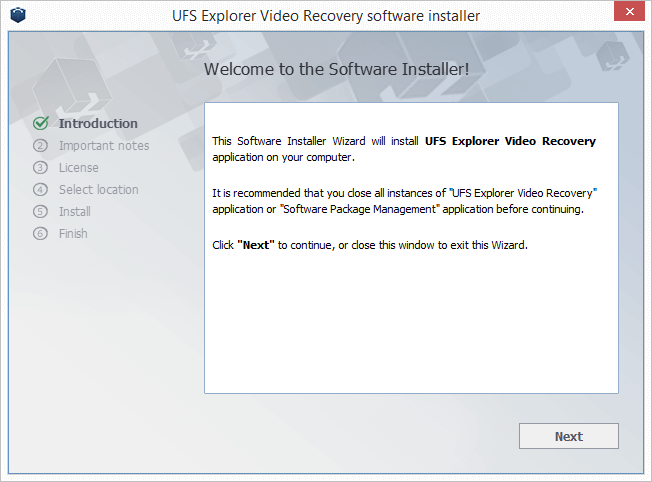Click the UFS Explorer app icon in title bar
This screenshot has height=482, width=652.
[x=18, y=15]
